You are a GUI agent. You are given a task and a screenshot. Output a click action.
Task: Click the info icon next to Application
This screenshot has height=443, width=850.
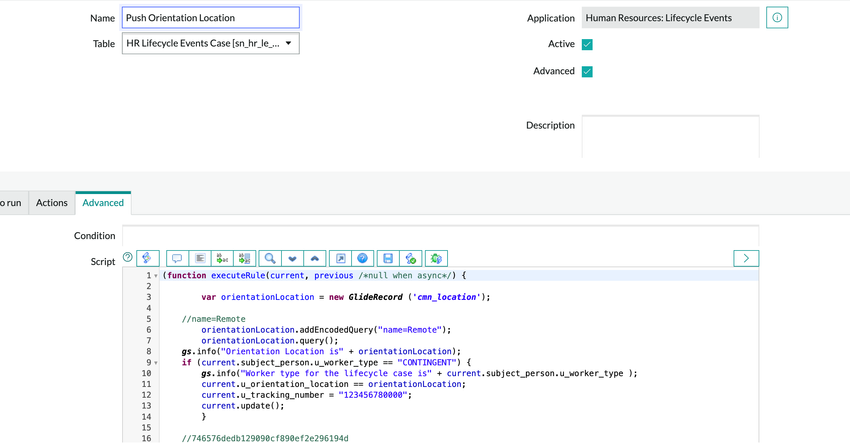coord(777,18)
